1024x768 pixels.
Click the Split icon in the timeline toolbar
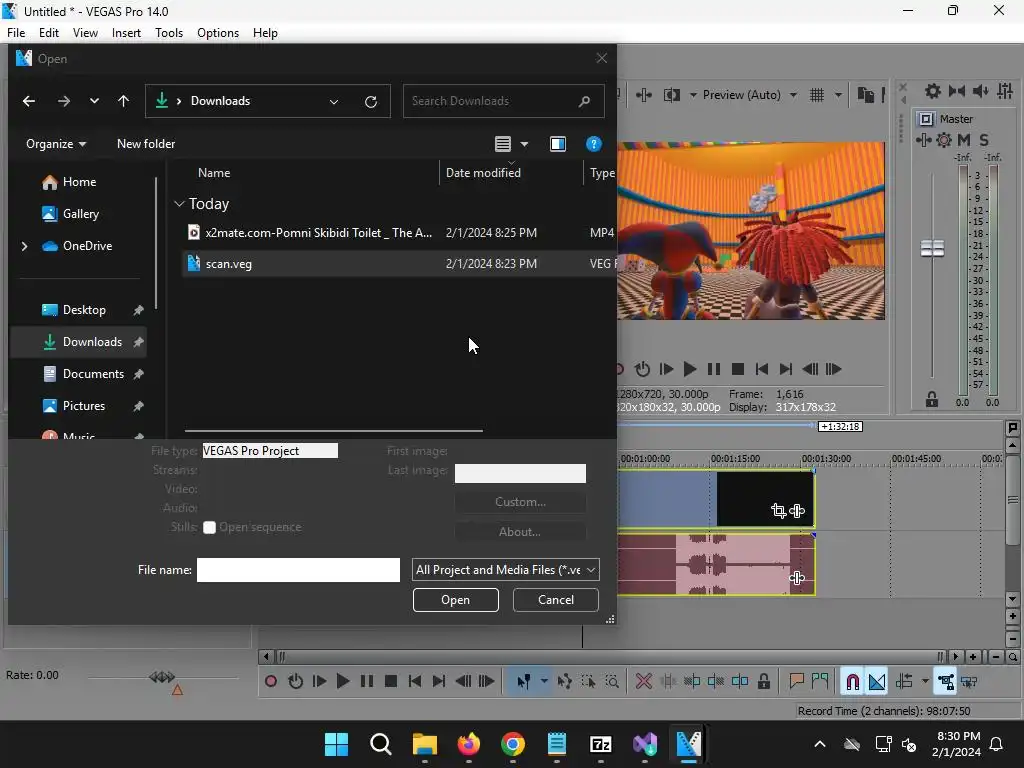(740, 682)
